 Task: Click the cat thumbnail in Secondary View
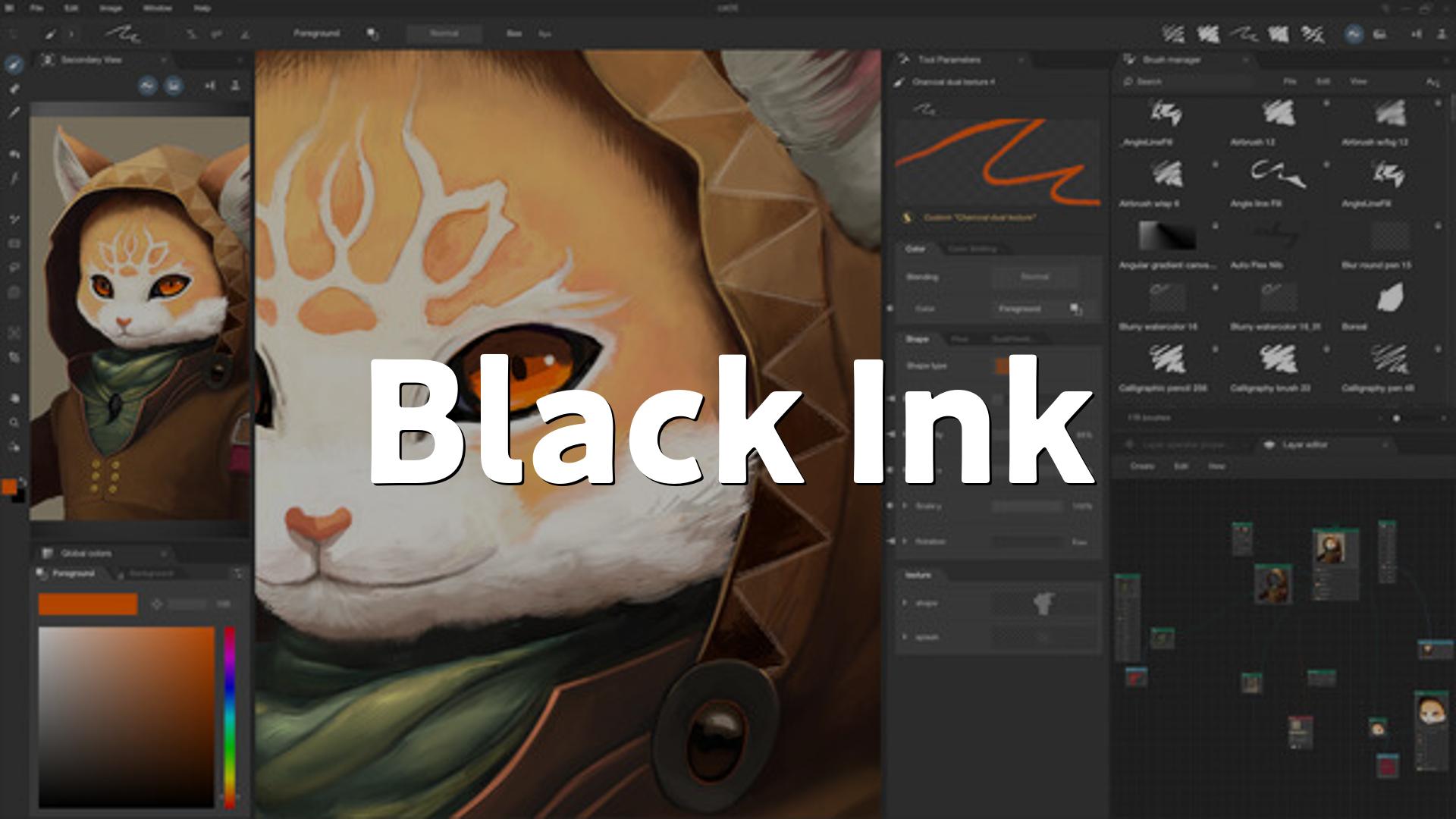point(140,318)
